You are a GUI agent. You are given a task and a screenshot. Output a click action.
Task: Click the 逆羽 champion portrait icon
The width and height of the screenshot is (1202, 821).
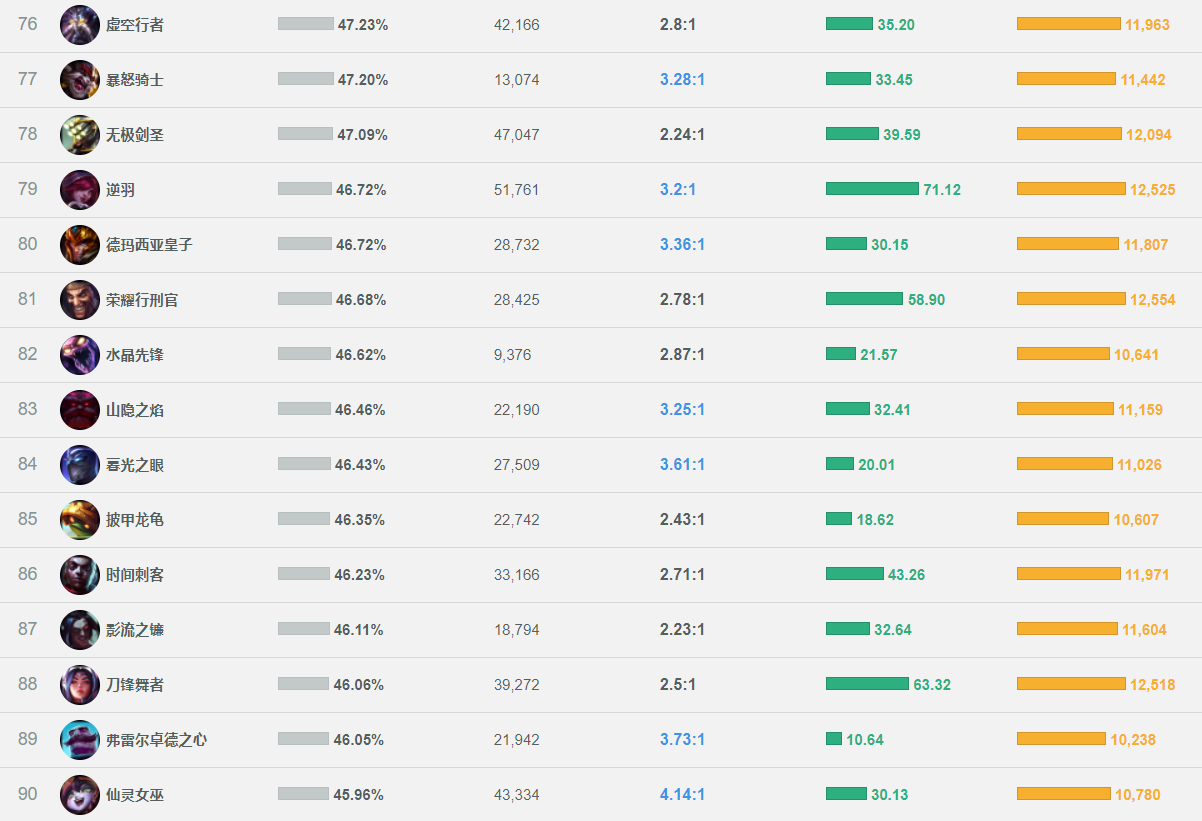80,190
